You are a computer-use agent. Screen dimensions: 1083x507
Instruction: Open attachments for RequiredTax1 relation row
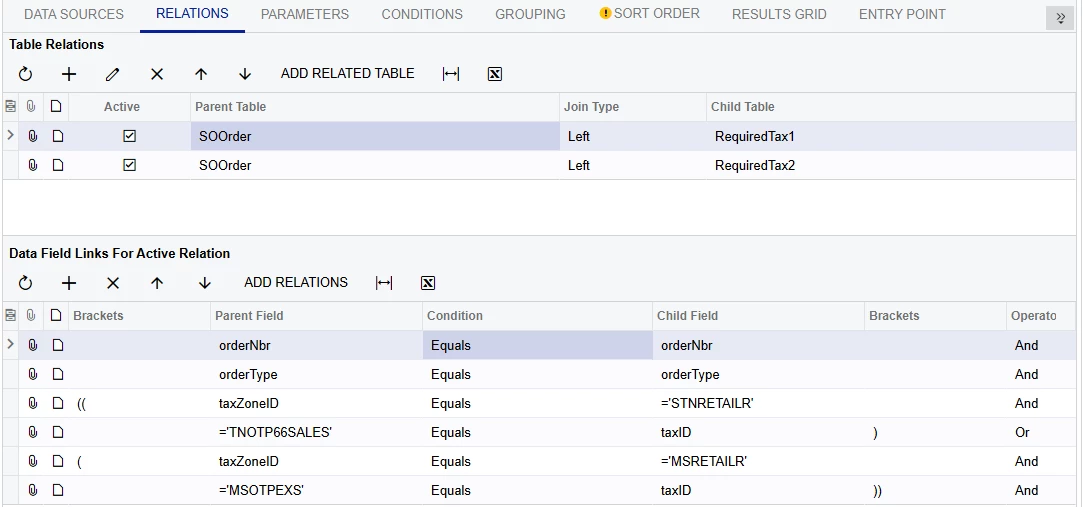(32, 136)
